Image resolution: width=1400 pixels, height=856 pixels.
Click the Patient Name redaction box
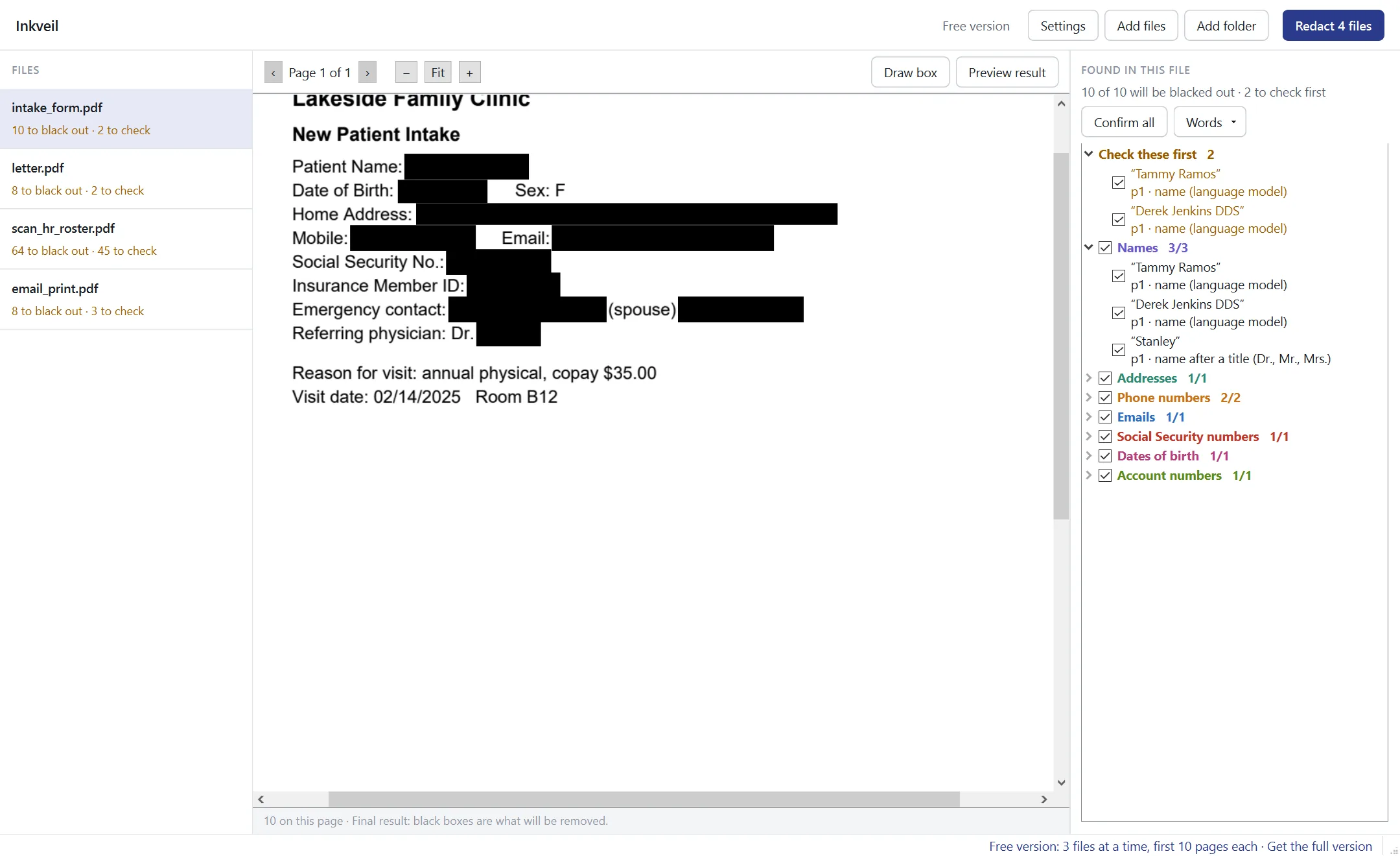coord(467,167)
